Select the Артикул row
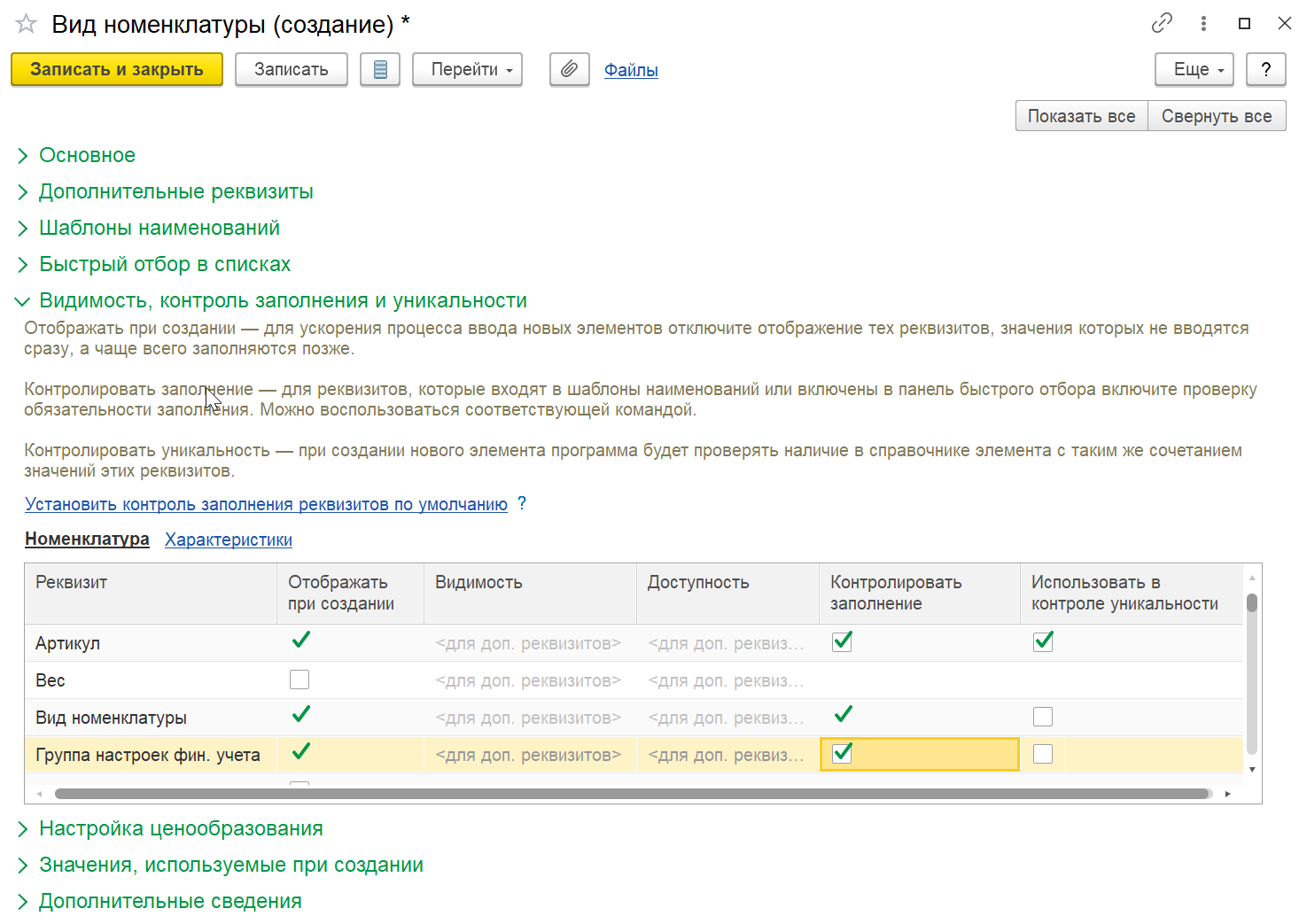 tap(634, 643)
